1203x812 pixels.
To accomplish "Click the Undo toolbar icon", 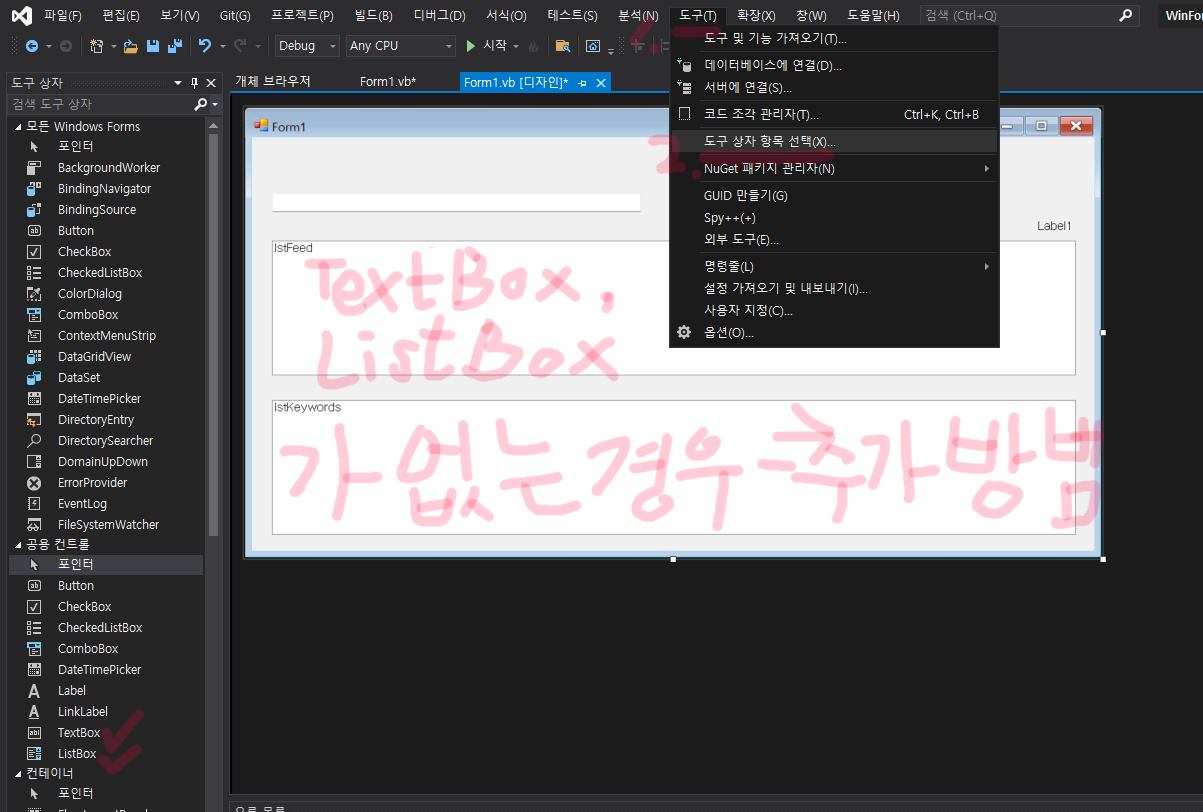I will coord(203,46).
